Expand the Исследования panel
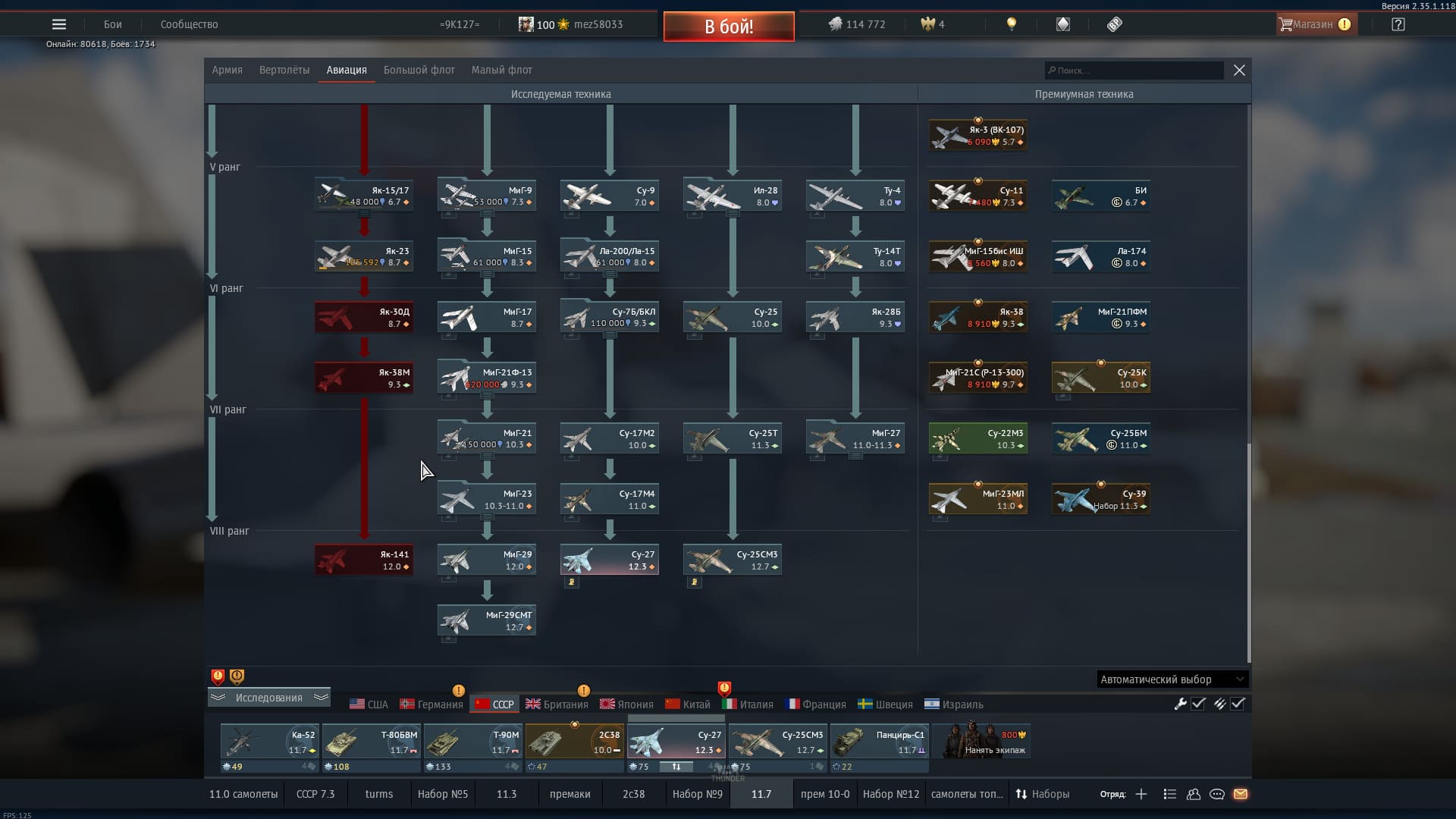This screenshot has width=1456, height=819. 268,698
